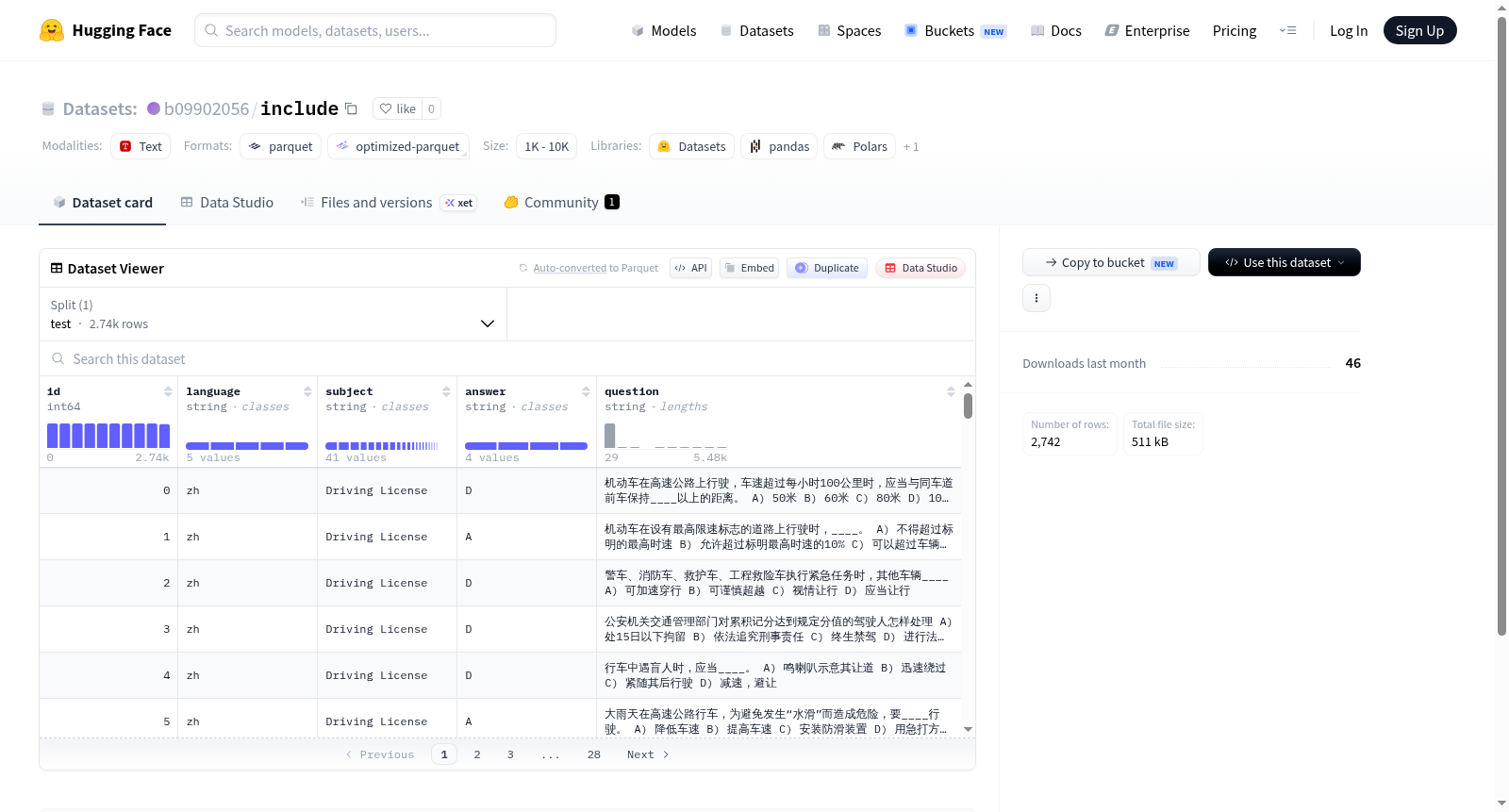Viewport: 1509px width, 812px height.
Task: Click the language classes distribution bar
Action: (x=247, y=446)
